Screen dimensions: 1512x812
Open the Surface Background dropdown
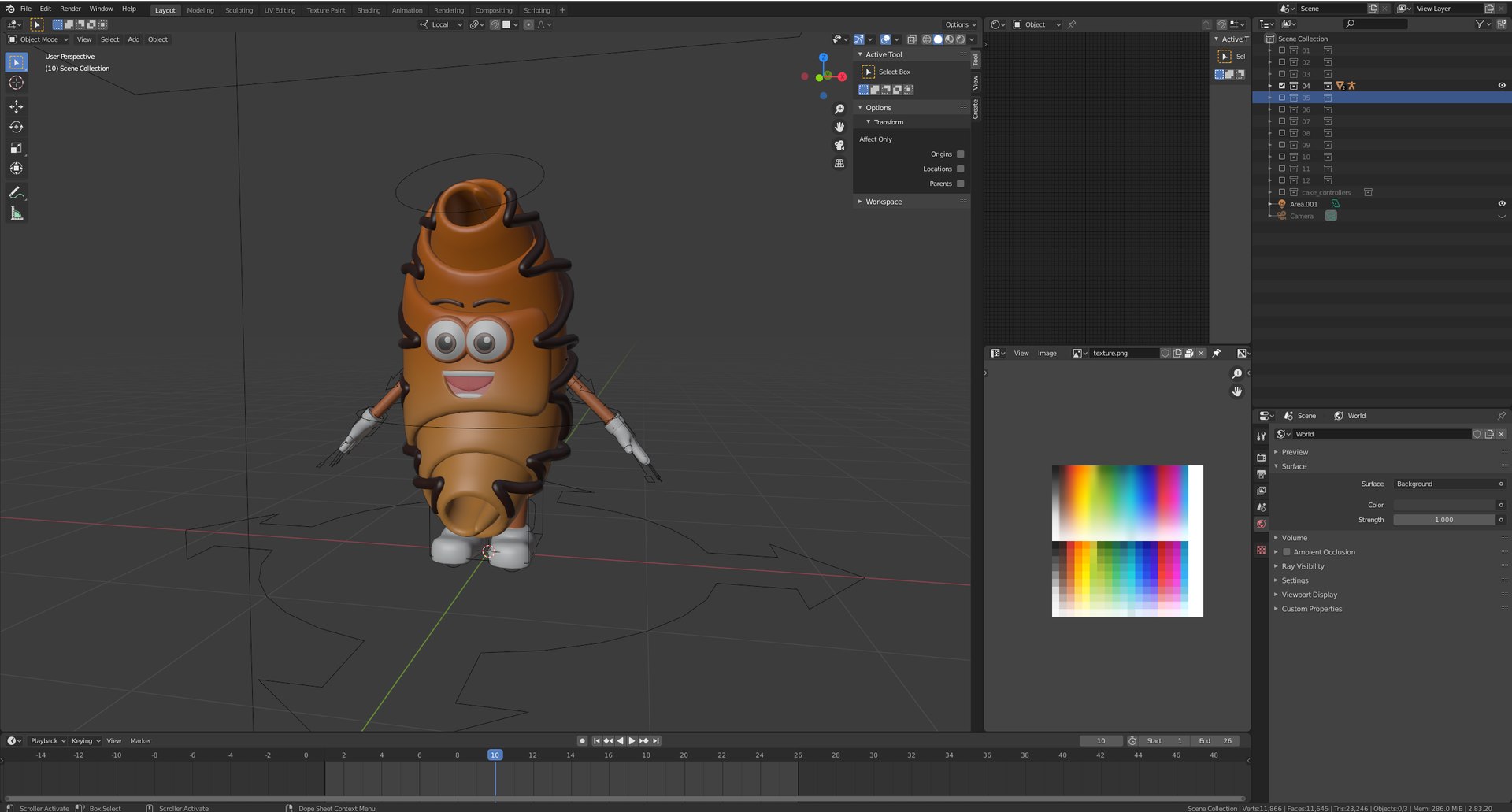(x=1449, y=484)
